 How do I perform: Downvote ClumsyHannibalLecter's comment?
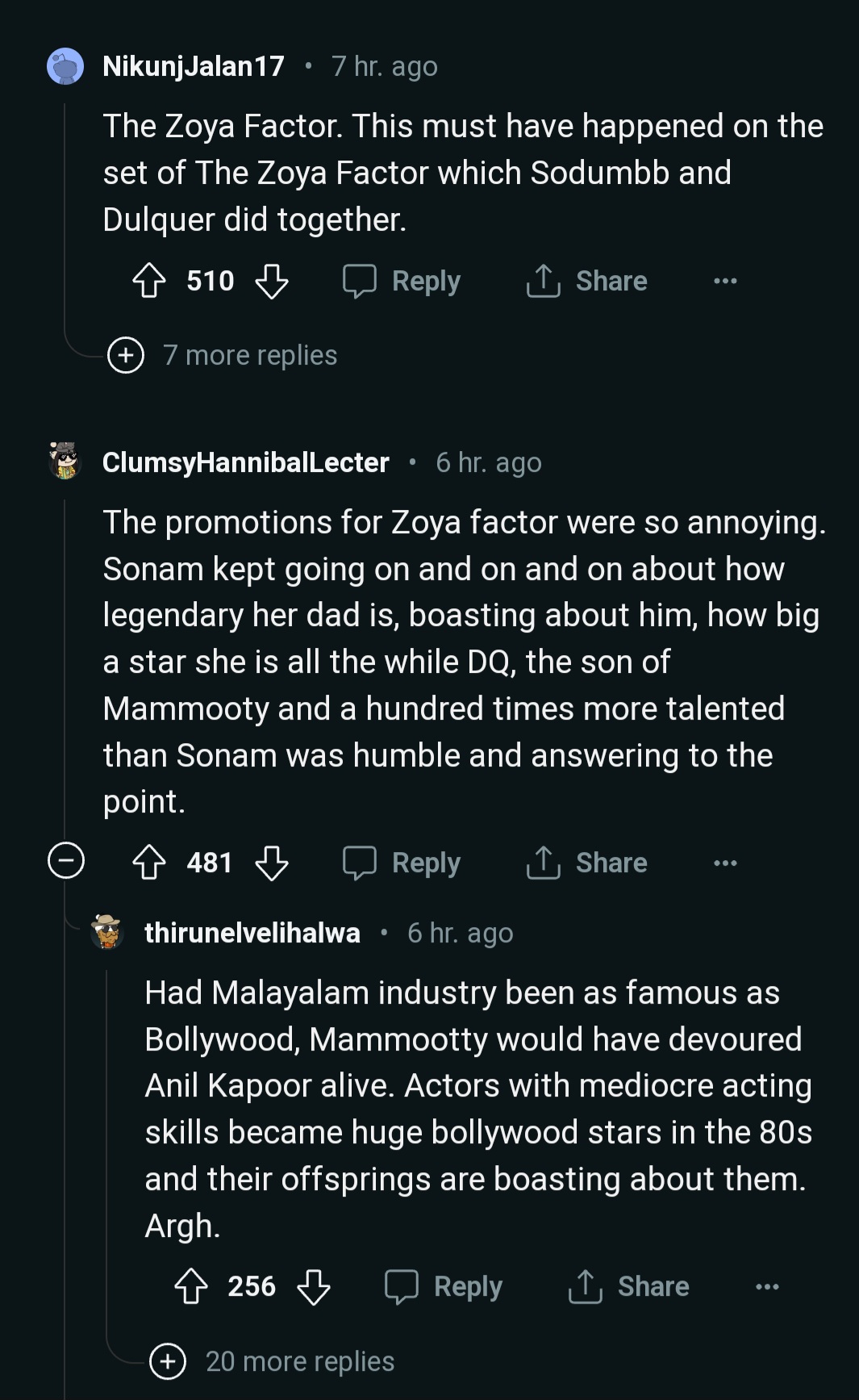click(x=272, y=863)
